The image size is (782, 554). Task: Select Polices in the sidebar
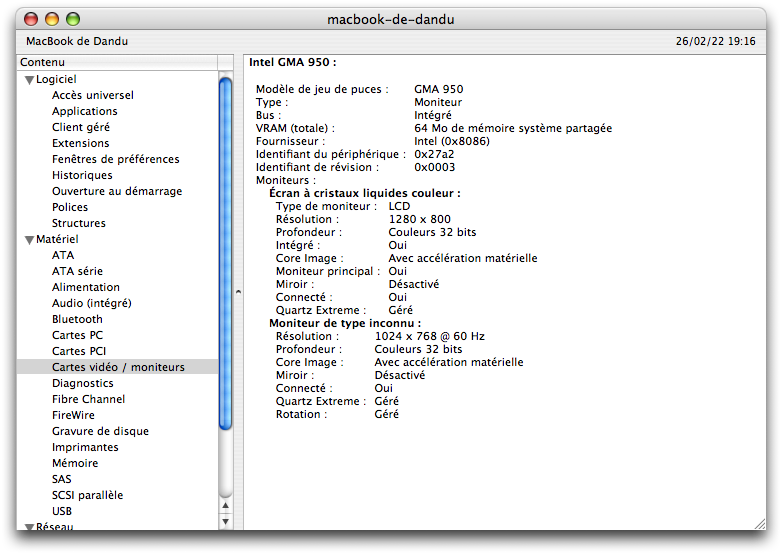coord(70,207)
